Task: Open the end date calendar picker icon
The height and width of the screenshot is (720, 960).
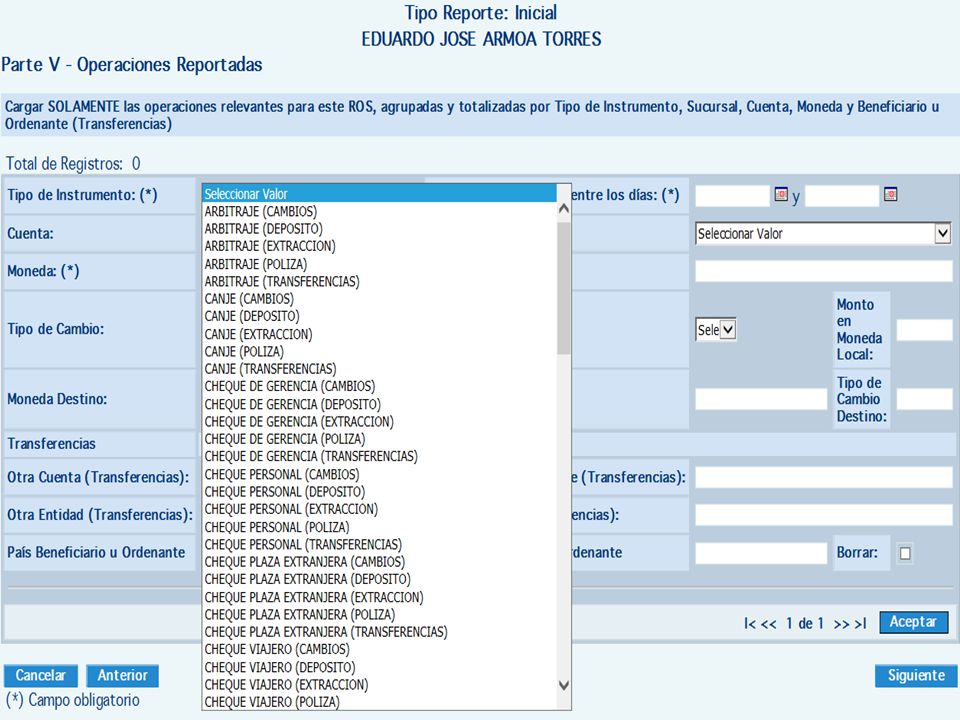Action: (x=891, y=195)
